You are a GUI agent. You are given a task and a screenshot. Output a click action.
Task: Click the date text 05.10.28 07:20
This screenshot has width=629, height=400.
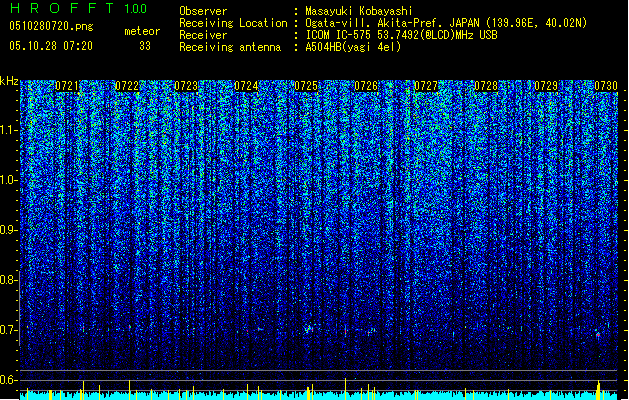click(51, 46)
